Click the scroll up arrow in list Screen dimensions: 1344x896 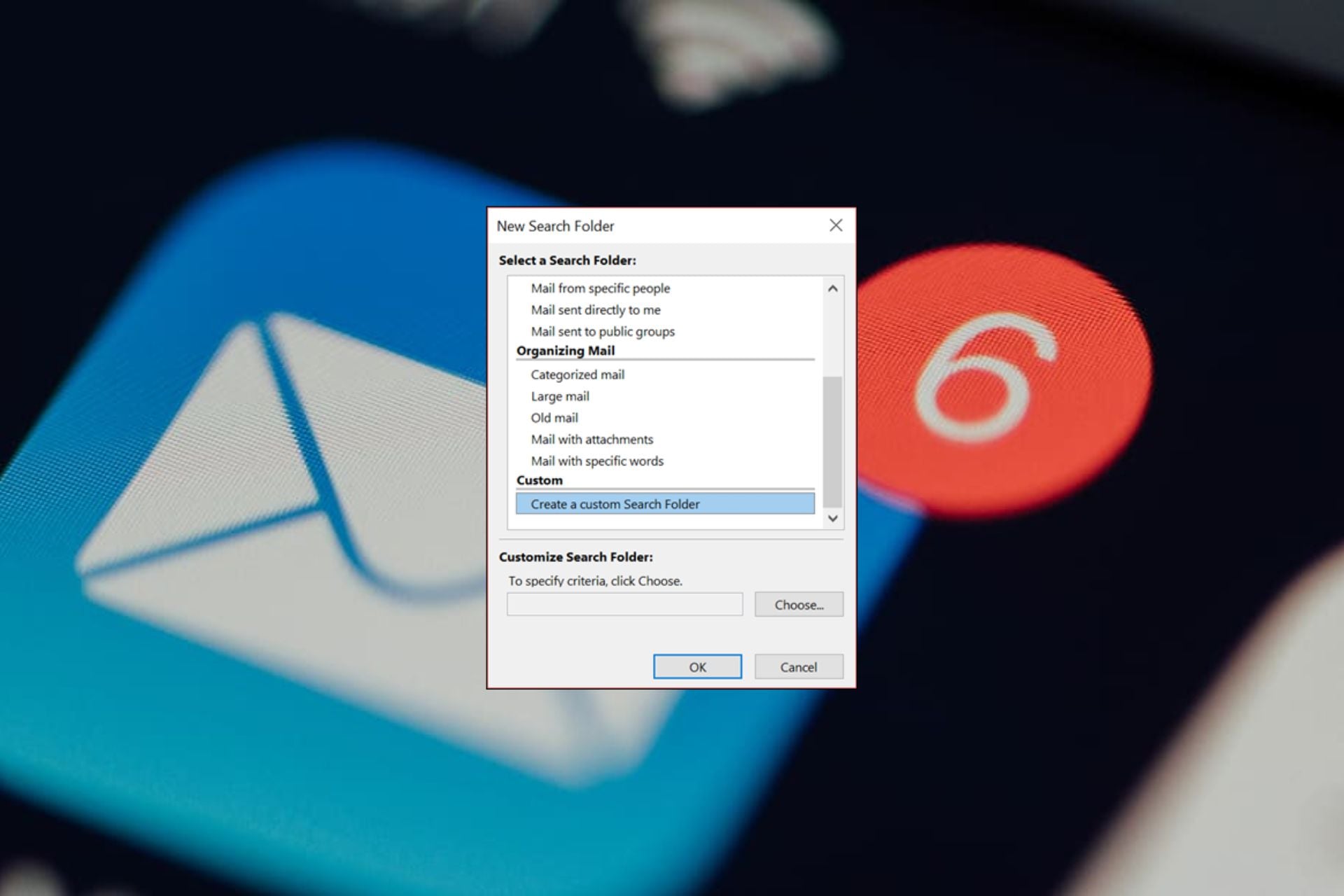pyautogui.click(x=832, y=288)
